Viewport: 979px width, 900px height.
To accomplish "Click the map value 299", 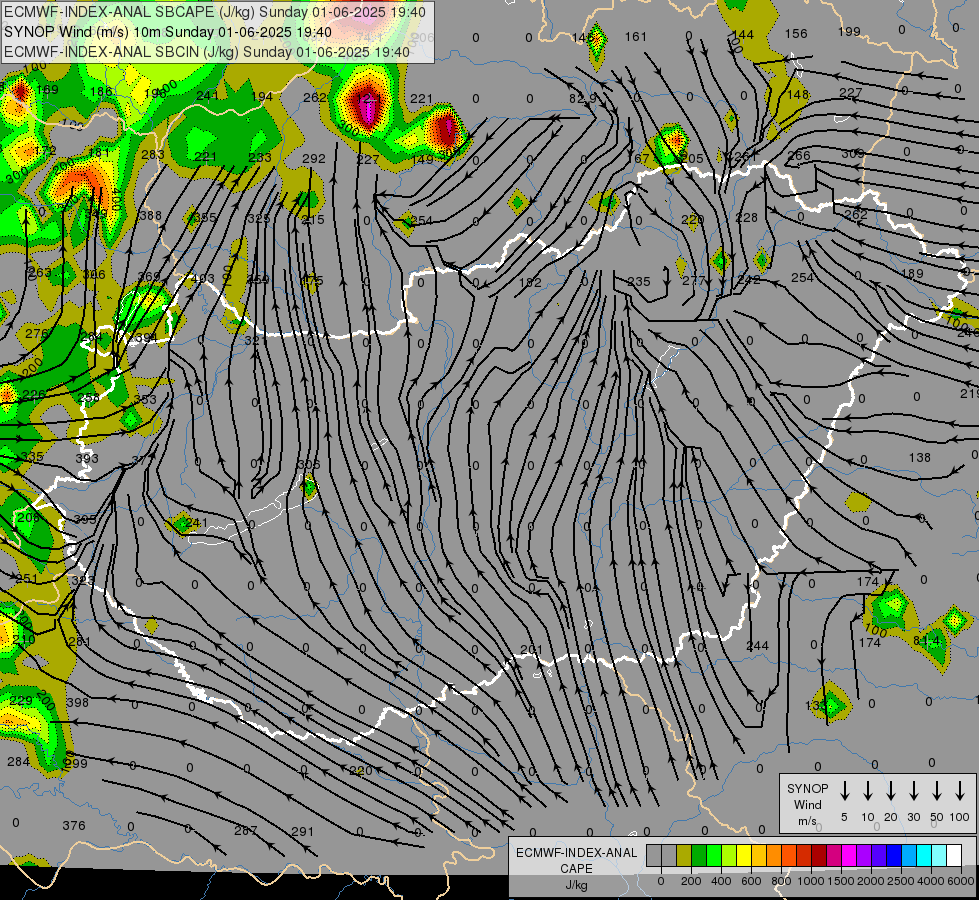I will [x=76, y=763].
